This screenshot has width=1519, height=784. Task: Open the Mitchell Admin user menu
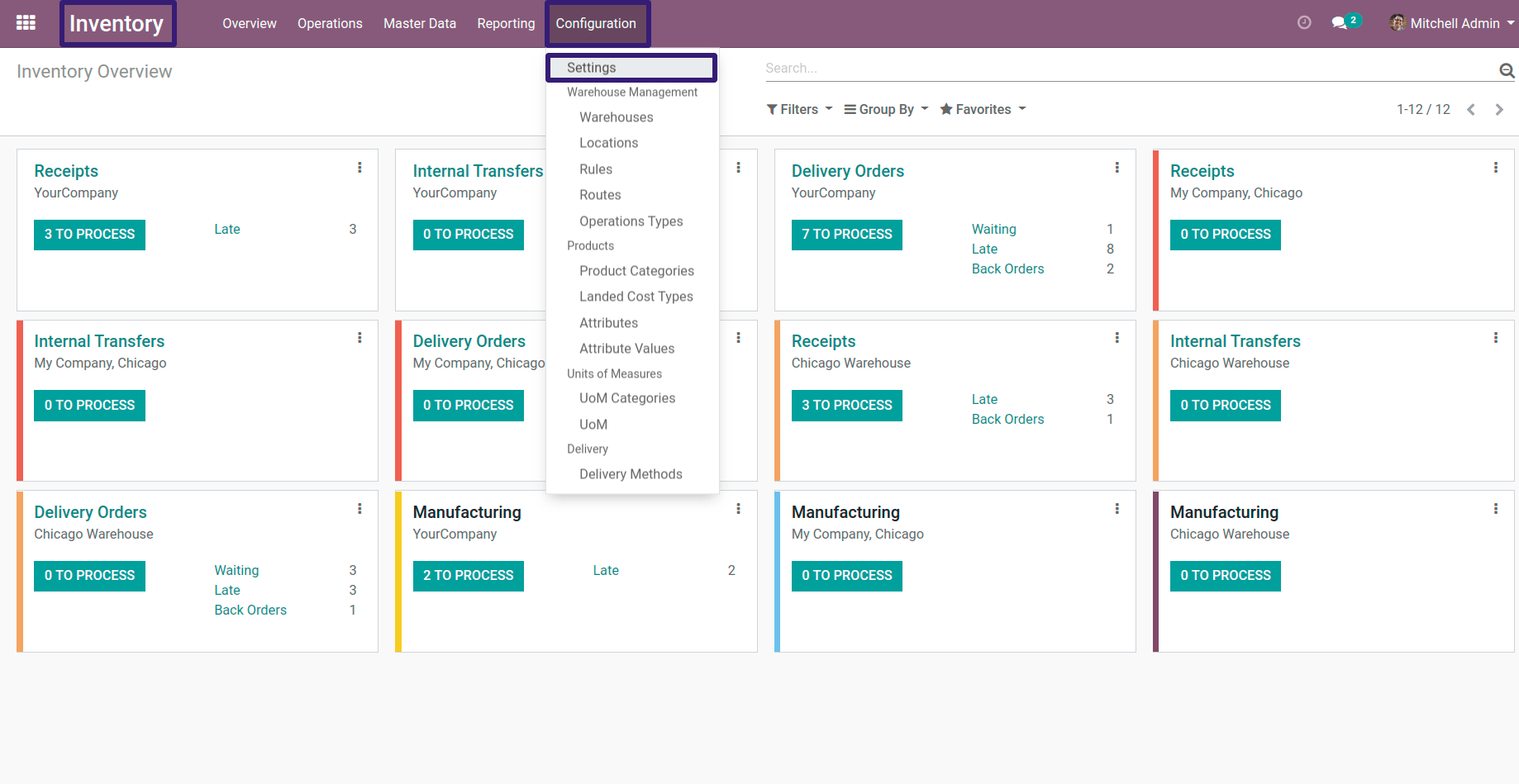1452,23
